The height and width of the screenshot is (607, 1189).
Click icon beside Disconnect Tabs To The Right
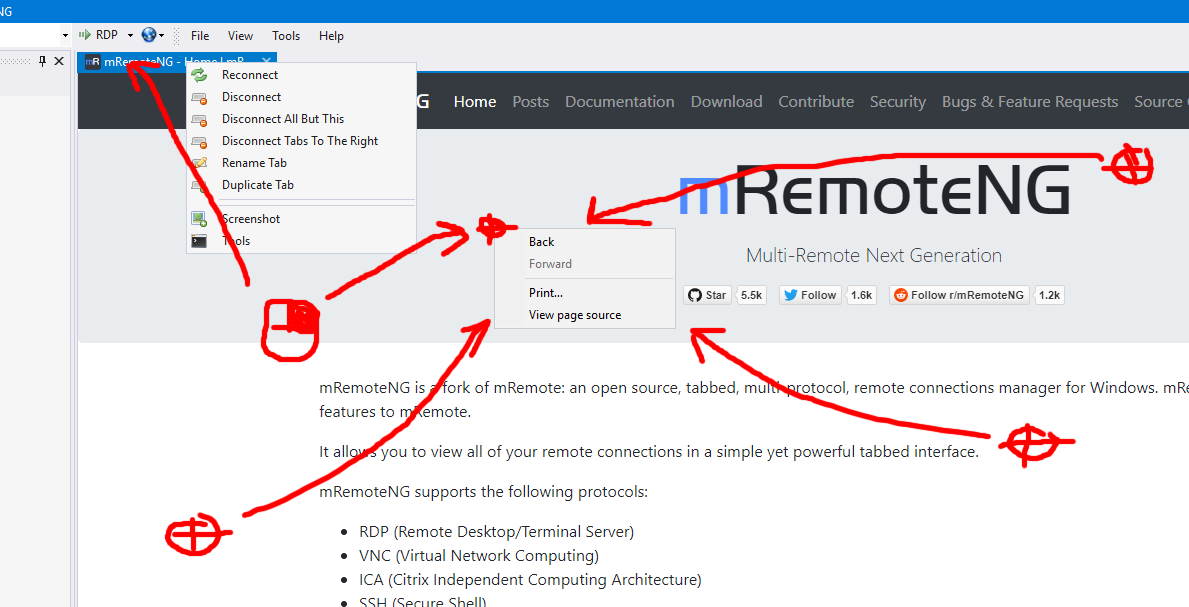point(199,142)
